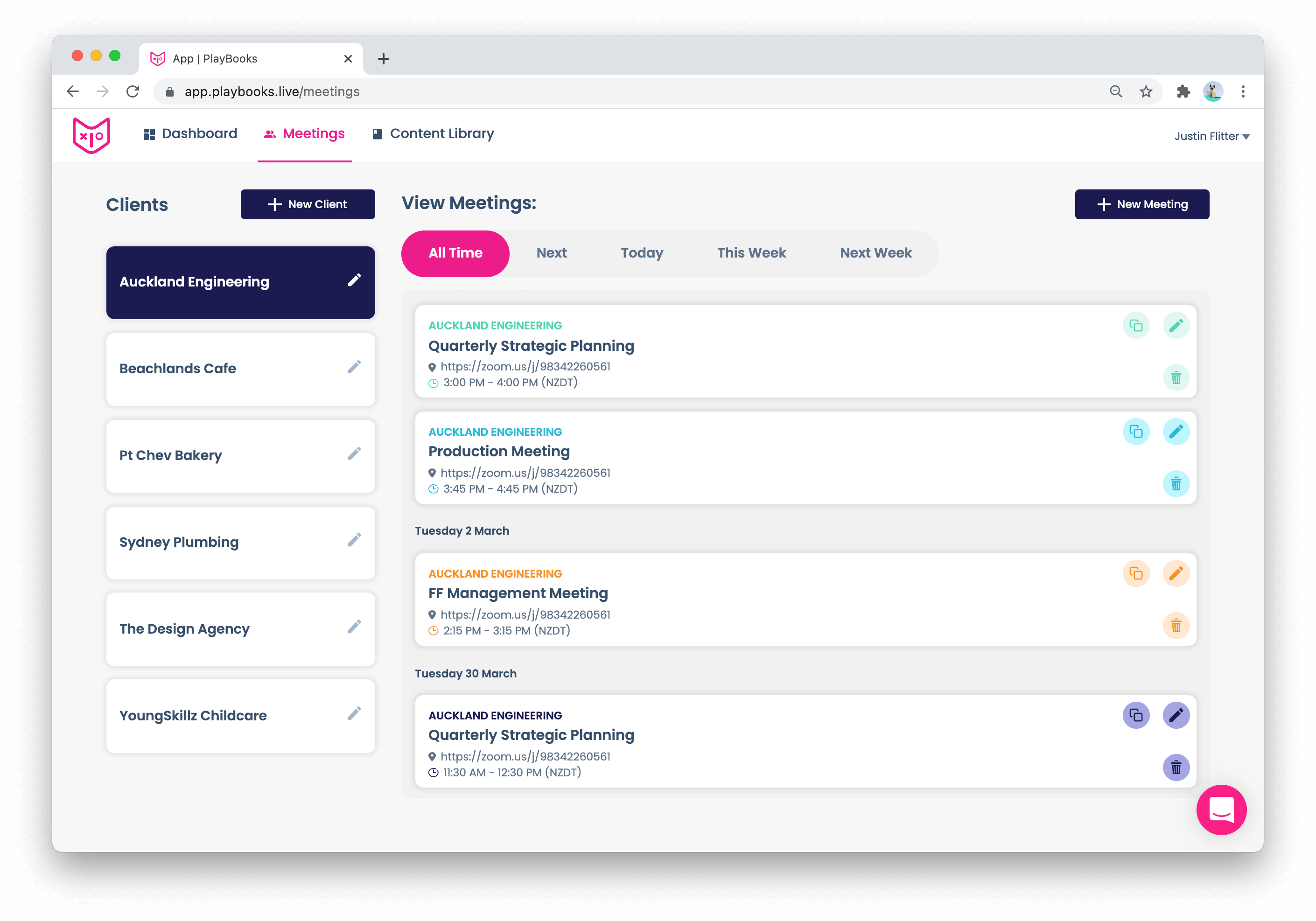This screenshot has height=921, width=1316.
Task: Go to the Dashboard tab
Action: tap(190, 134)
